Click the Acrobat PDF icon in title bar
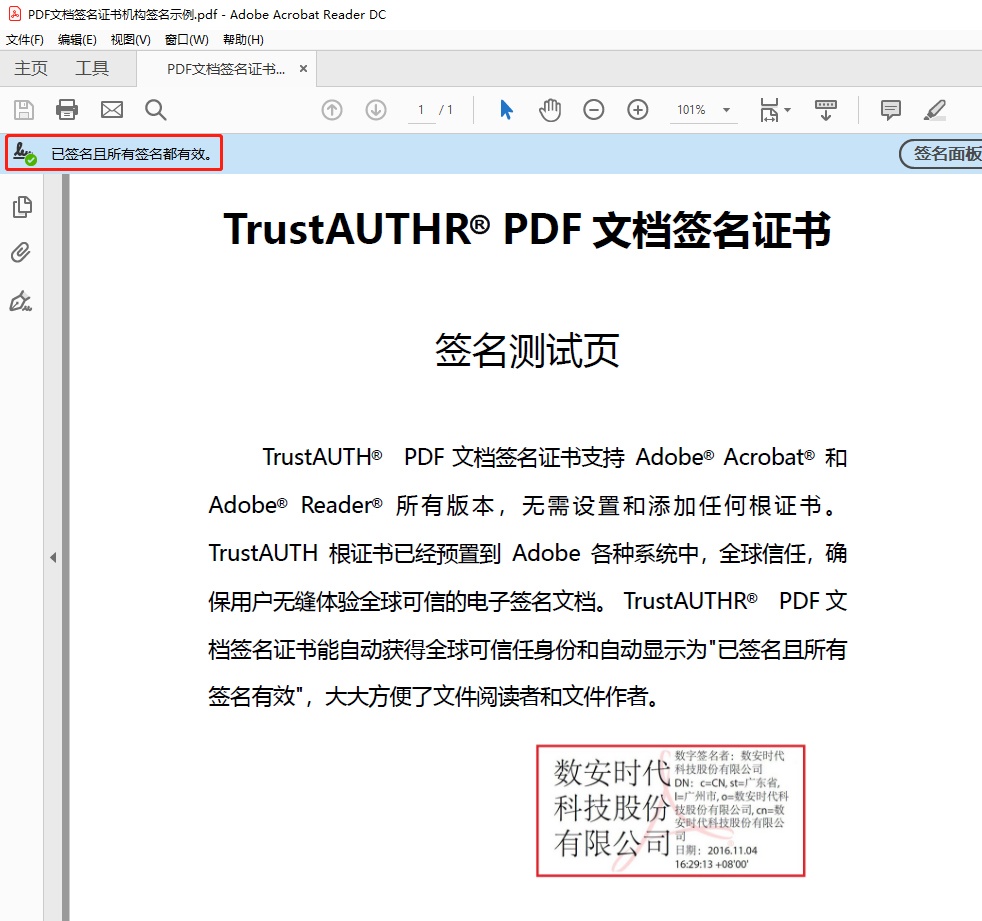982x921 pixels. (x=14, y=14)
